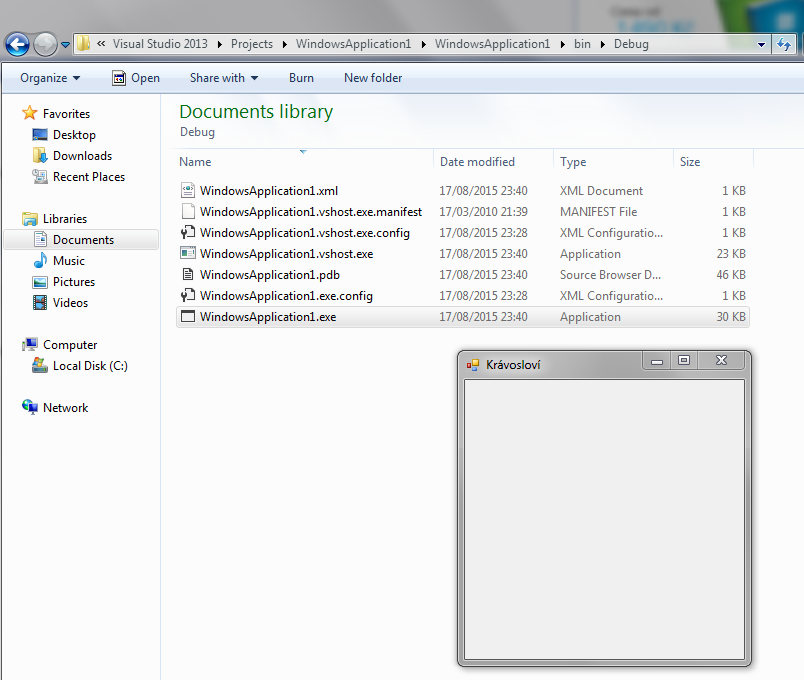Open the Music library in sidebar
The image size is (804, 680).
[68, 261]
